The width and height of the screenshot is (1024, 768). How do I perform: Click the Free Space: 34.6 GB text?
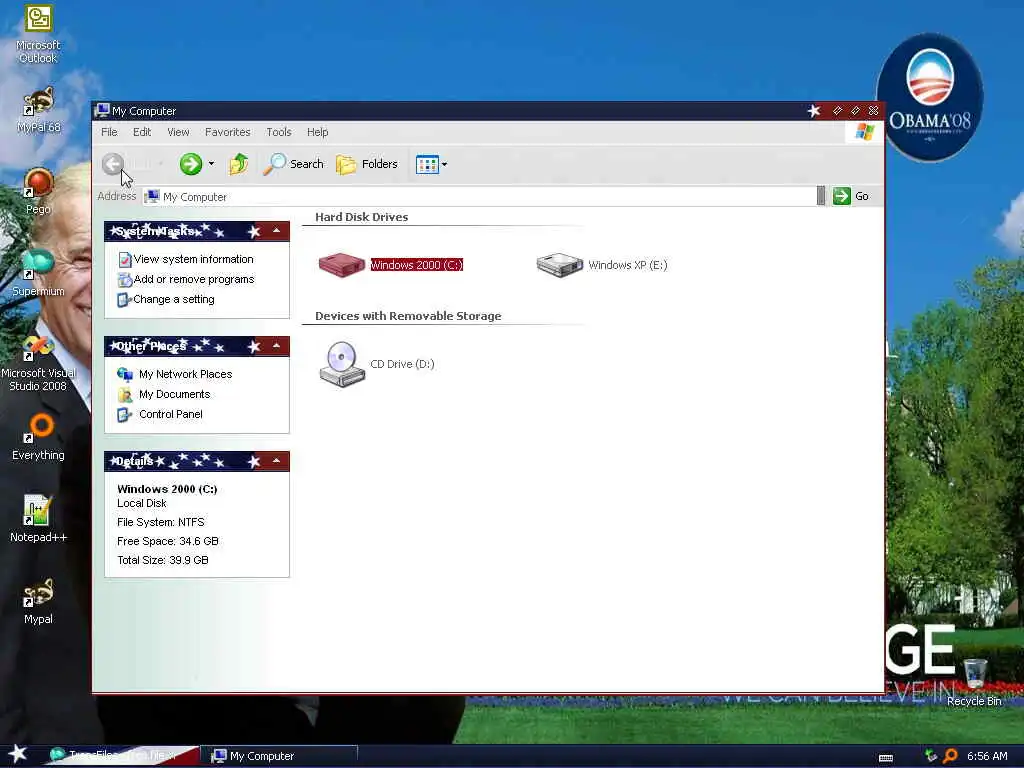[x=168, y=541]
